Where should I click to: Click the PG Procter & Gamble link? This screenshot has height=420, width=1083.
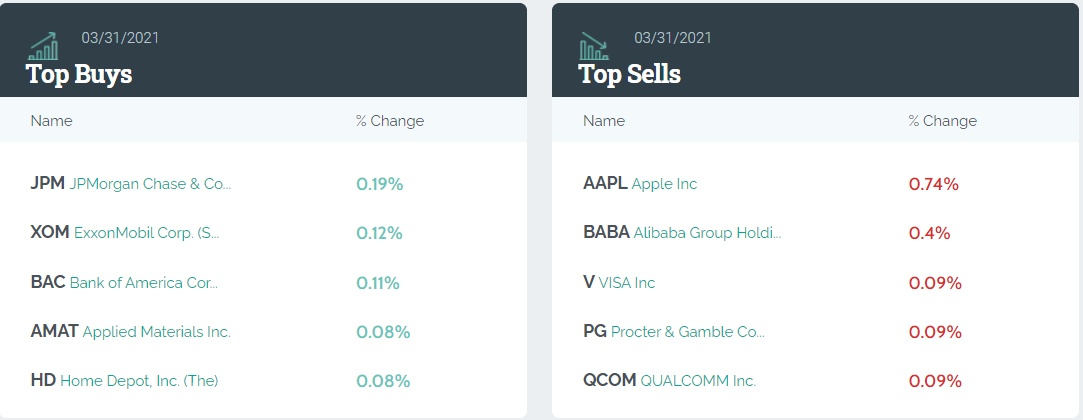(x=673, y=331)
